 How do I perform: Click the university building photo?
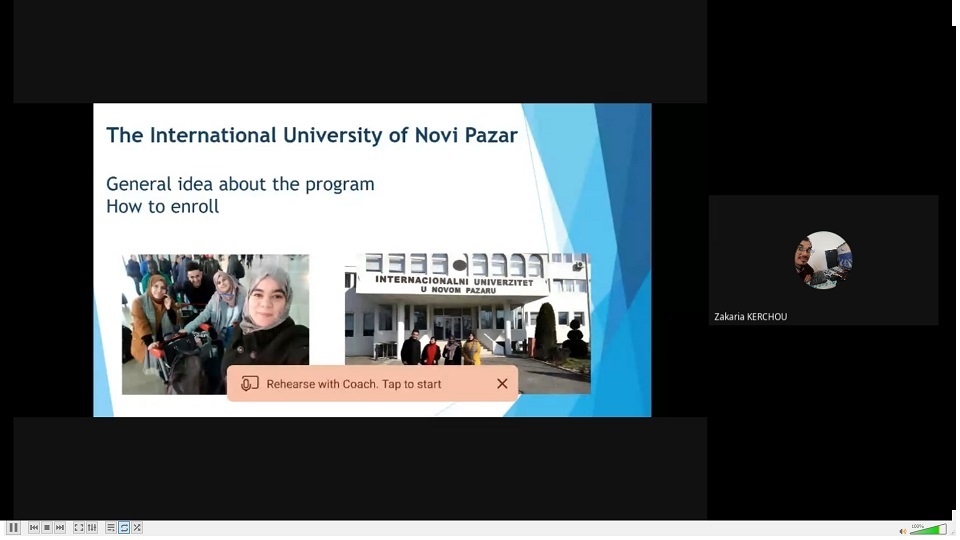point(468,323)
